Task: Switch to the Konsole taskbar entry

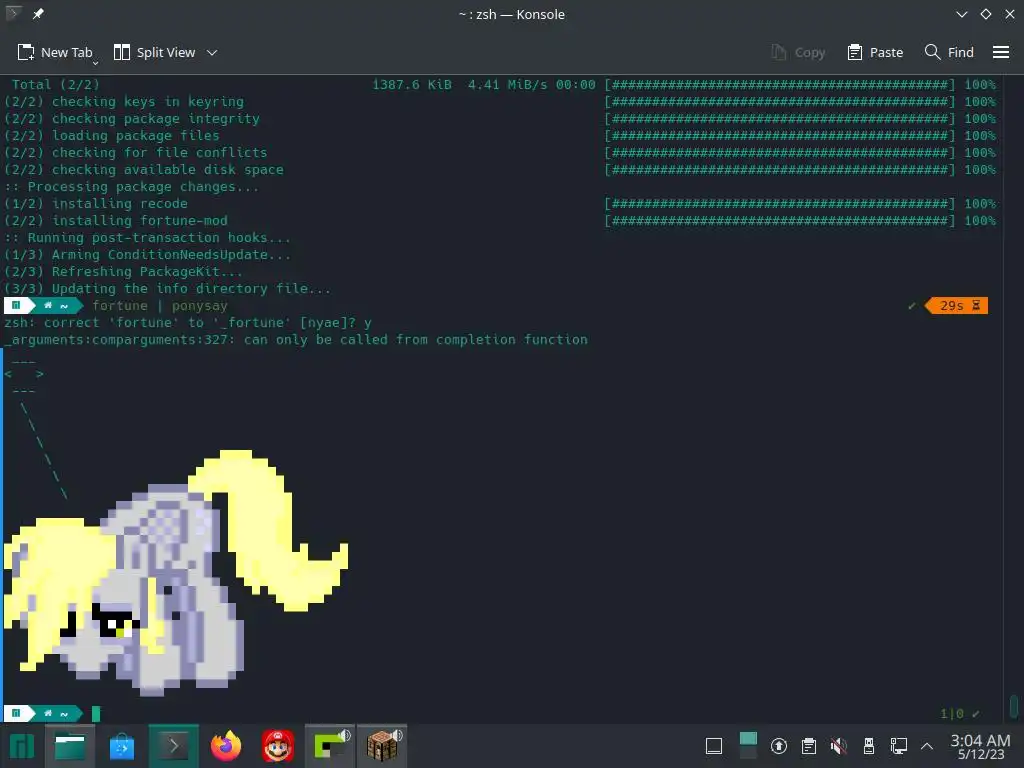Action: click(173, 746)
